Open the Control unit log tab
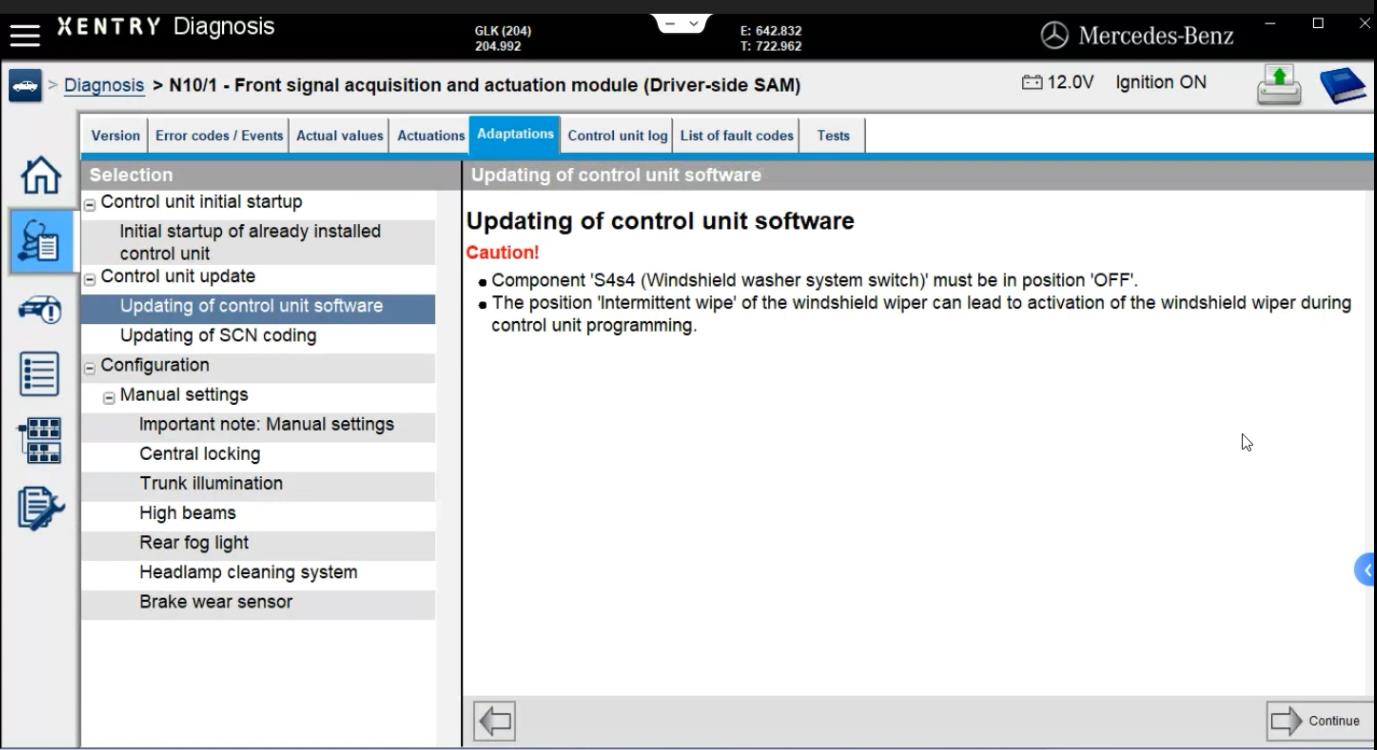The height and width of the screenshot is (750, 1377). pyautogui.click(x=617, y=136)
